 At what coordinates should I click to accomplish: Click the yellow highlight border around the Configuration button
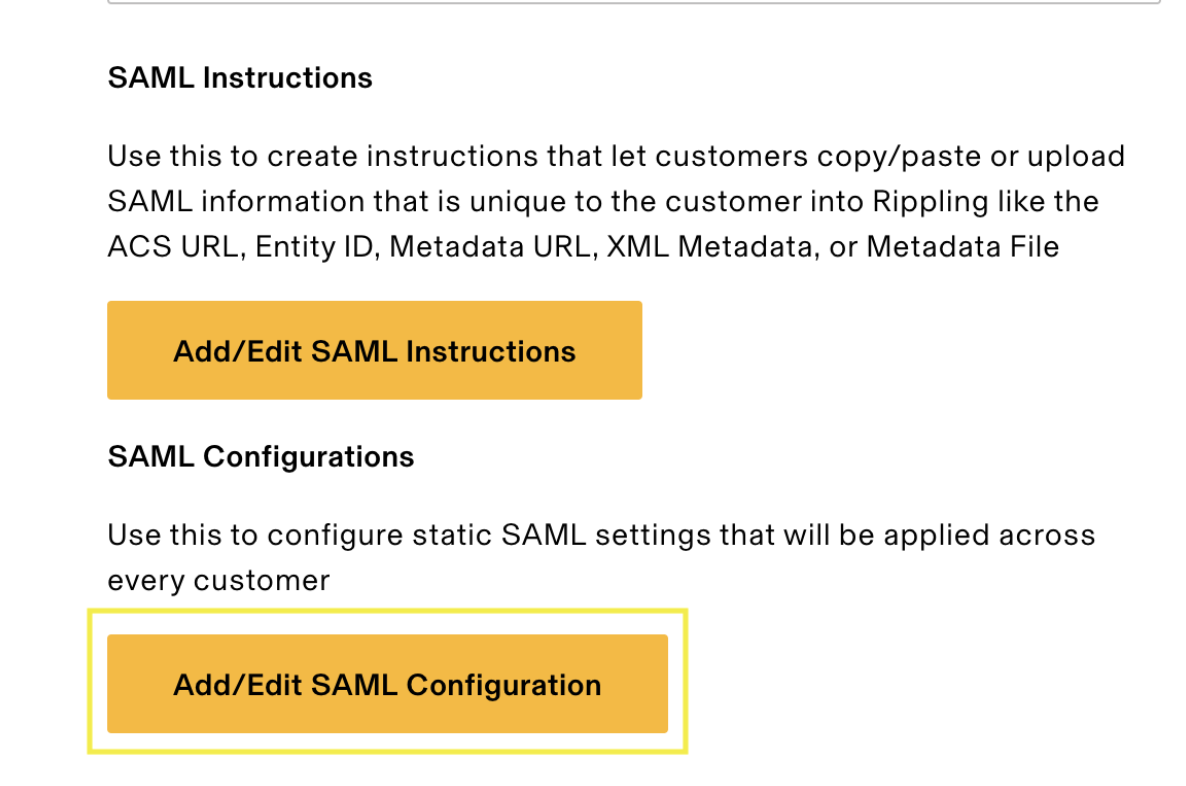pos(387,609)
